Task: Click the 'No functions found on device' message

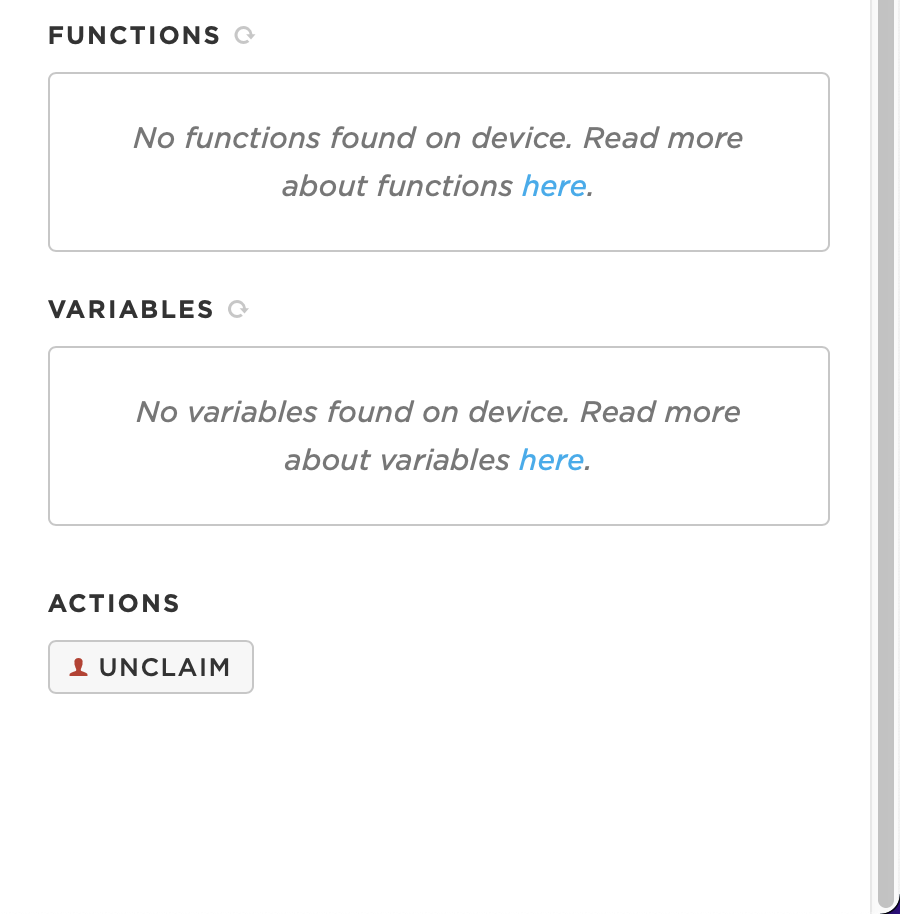Action: pyautogui.click(x=353, y=138)
